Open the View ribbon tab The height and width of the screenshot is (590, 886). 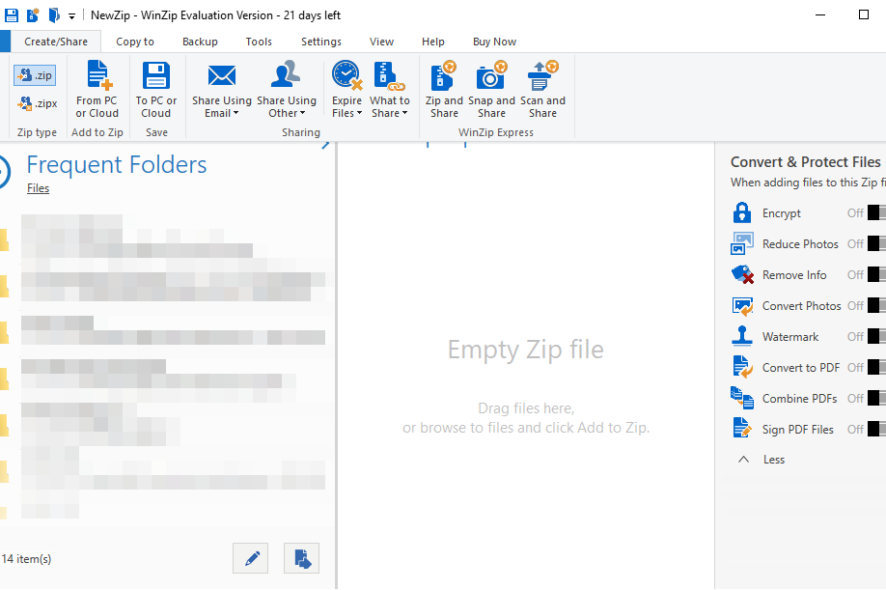(x=381, y=41)
